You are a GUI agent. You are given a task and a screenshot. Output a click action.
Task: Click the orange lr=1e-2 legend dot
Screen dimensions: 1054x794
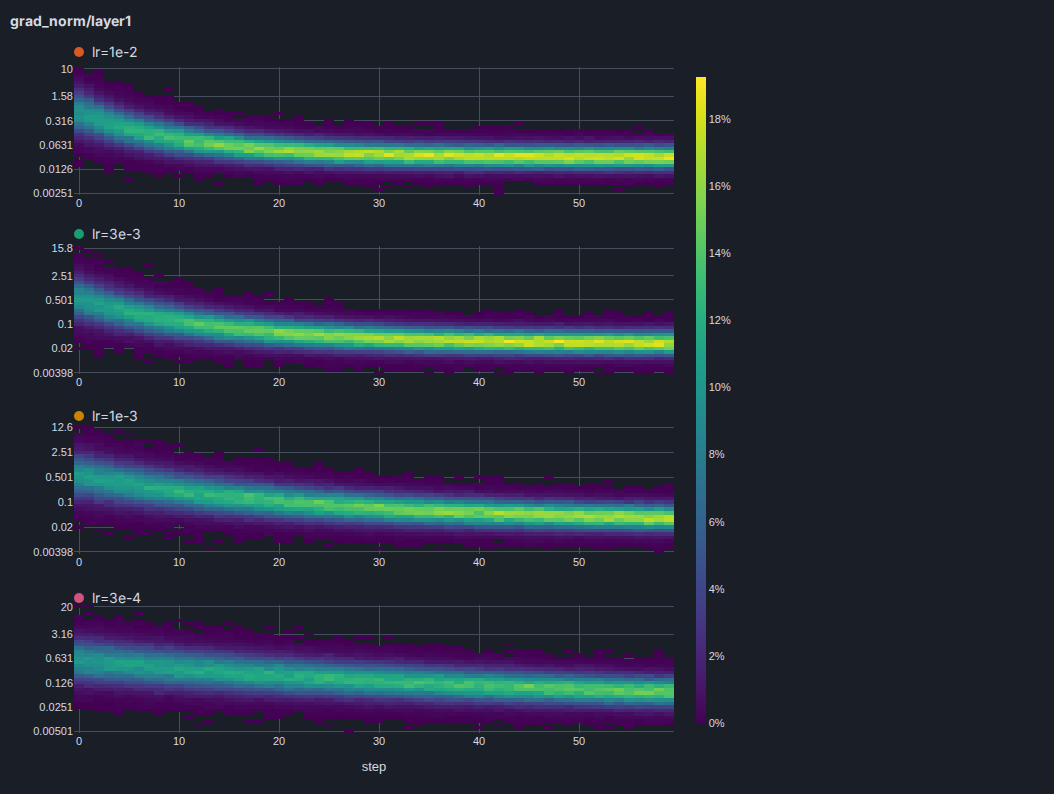pos(79,52)
